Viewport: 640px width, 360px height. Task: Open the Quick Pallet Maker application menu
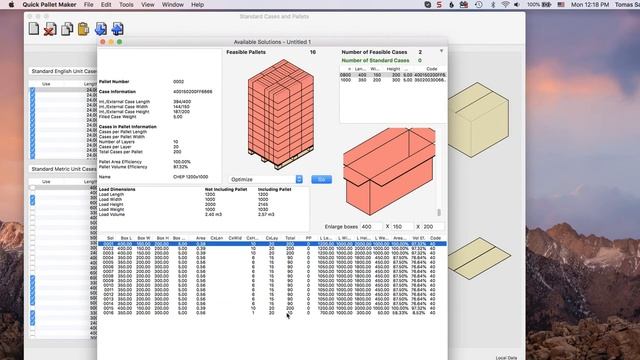tap(49, 4)
